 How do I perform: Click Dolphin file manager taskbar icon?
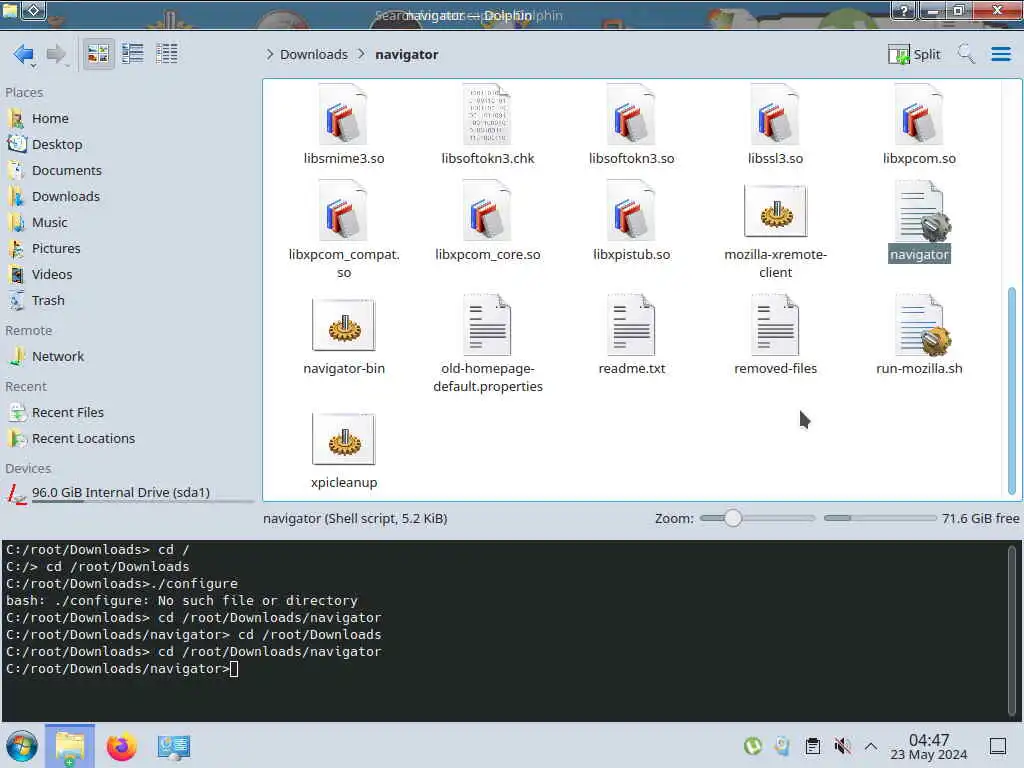pyautogui.click(x=70, y=746)
